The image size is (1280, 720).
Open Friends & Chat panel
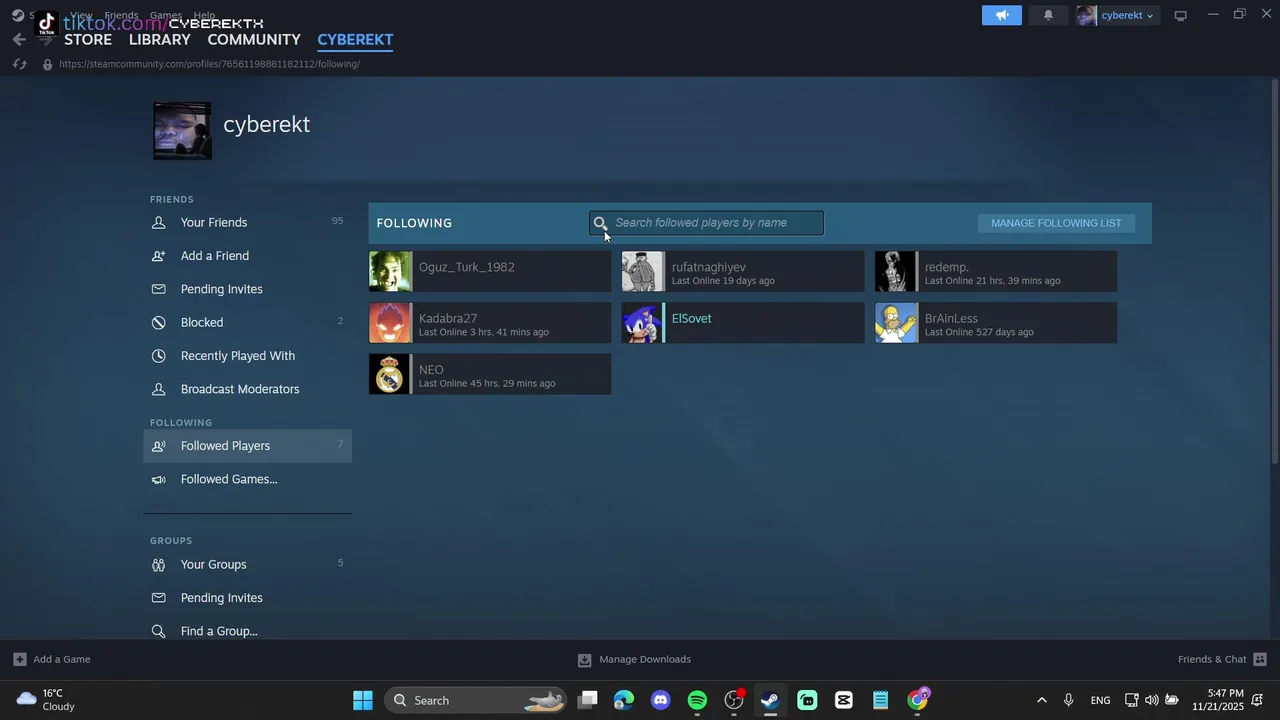[1222, 659]
